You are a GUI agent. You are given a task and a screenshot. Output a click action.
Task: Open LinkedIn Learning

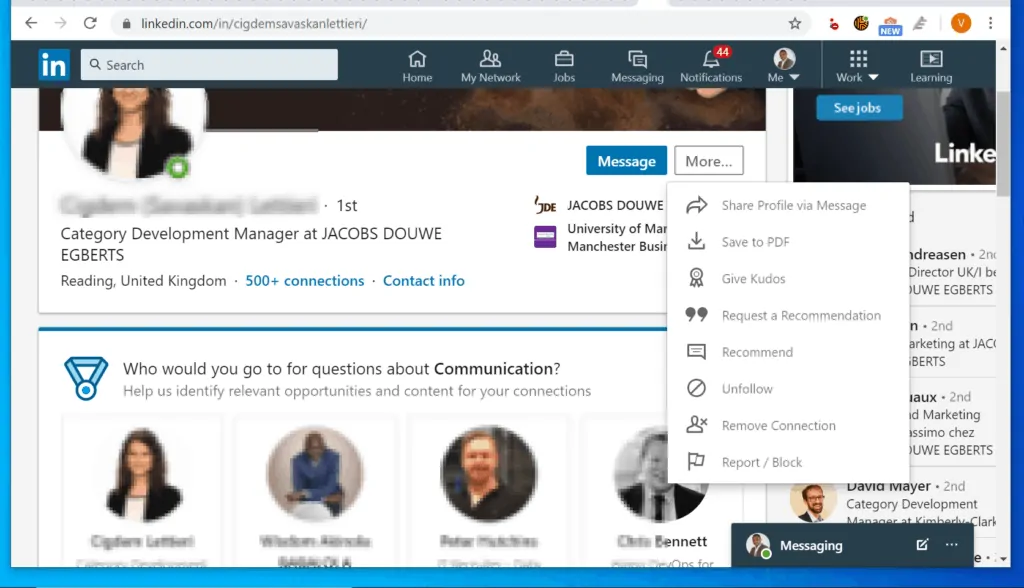click(931, 67)
